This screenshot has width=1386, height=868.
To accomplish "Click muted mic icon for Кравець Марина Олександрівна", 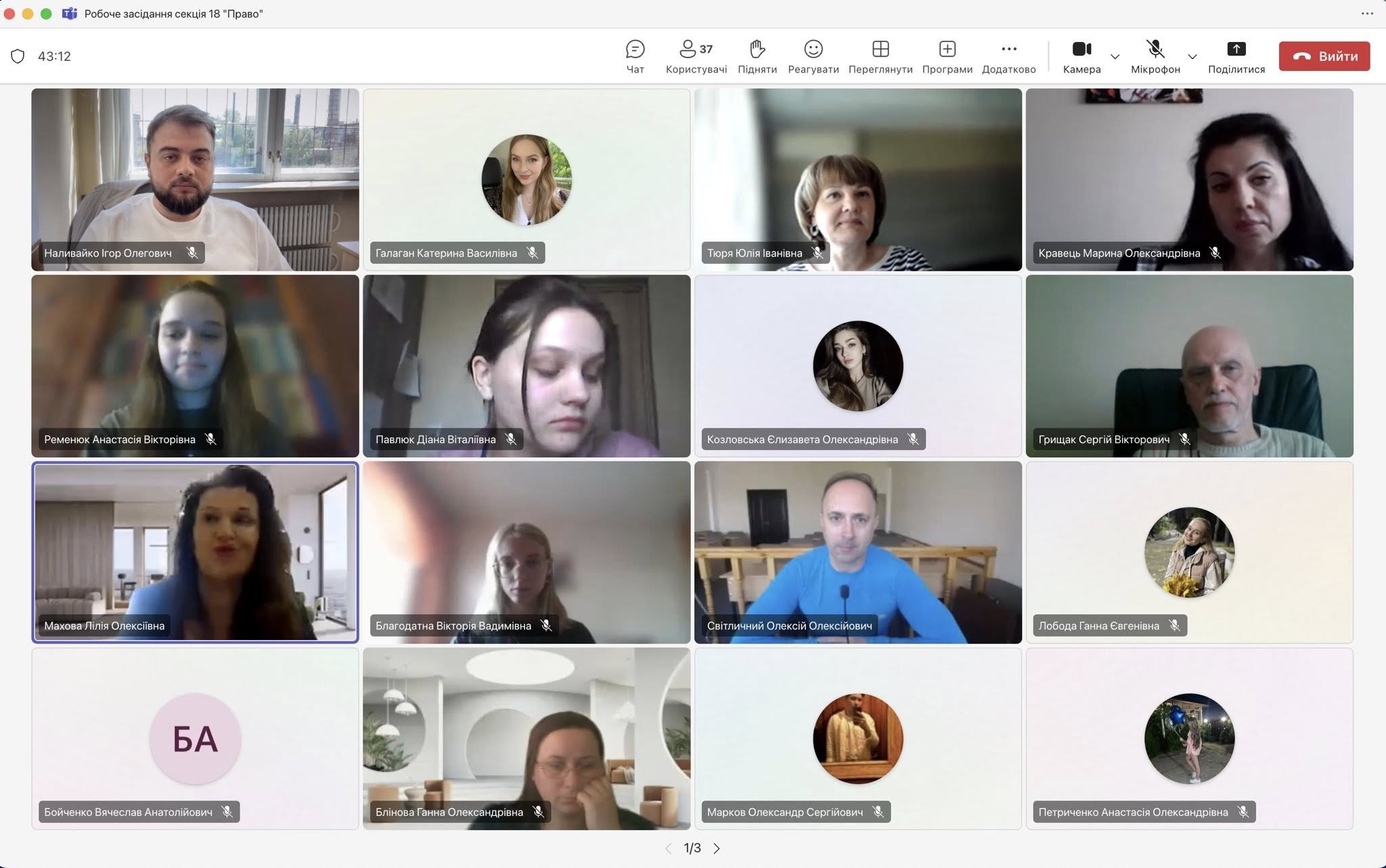I will coord(1215,253).
